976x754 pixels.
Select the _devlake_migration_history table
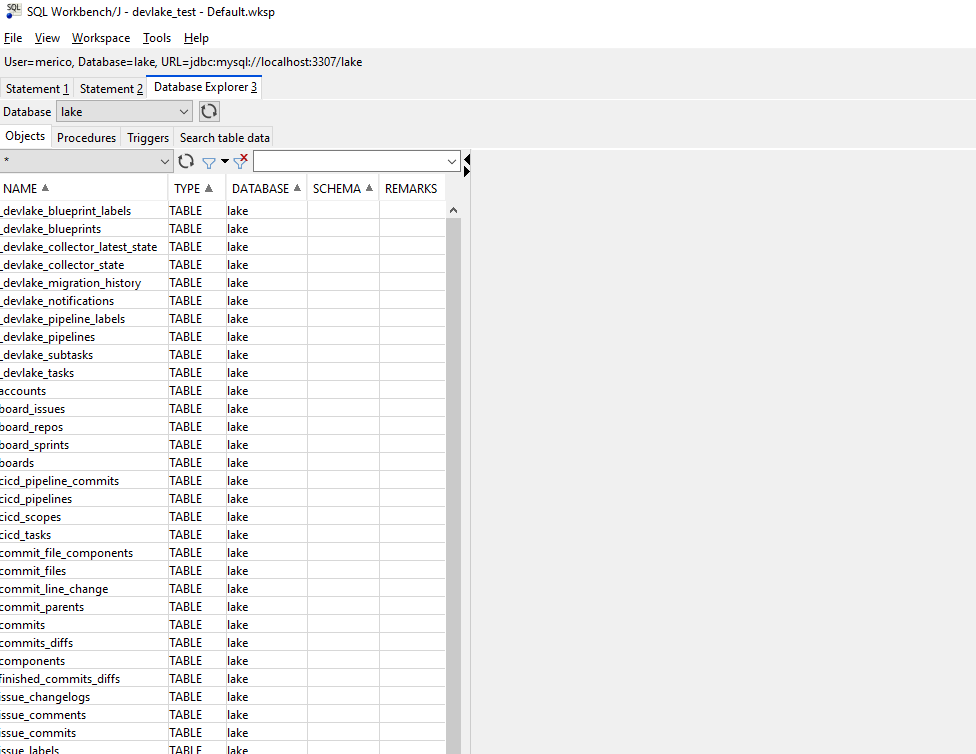222,283
